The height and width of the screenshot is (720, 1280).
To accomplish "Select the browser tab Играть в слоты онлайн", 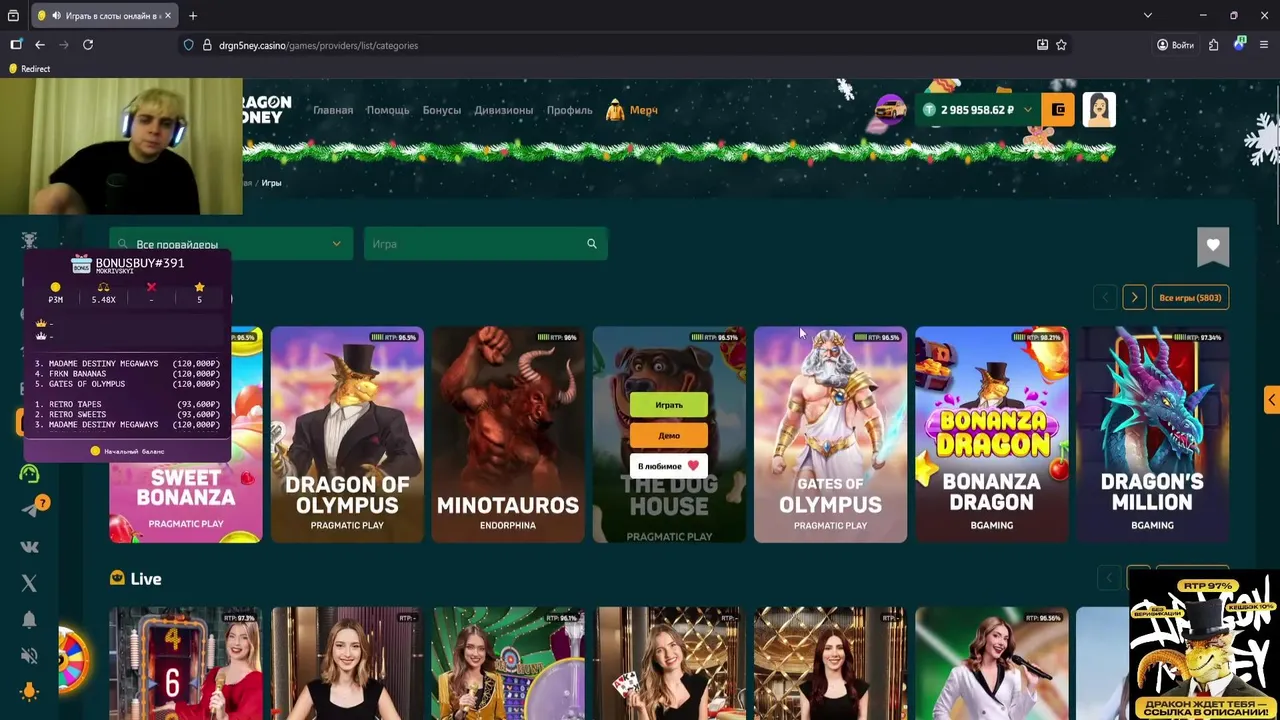I will point(104,15).
